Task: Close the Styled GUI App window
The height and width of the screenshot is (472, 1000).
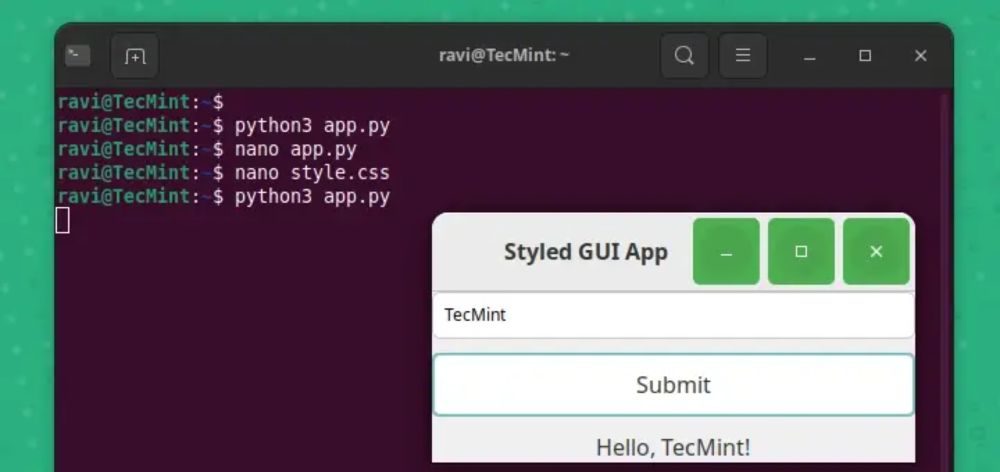Action: (876, 251)
